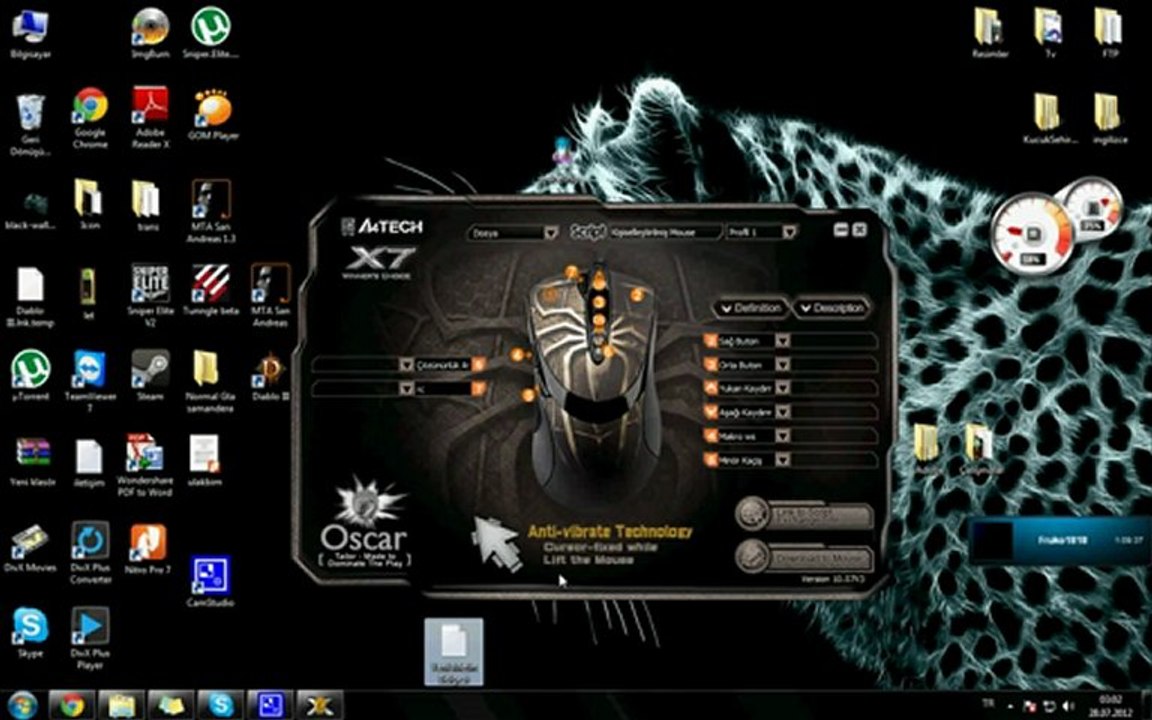1152x720 pixels.
Task: Launch Diablo III game shortcut
Action: [x=270, y=376]
